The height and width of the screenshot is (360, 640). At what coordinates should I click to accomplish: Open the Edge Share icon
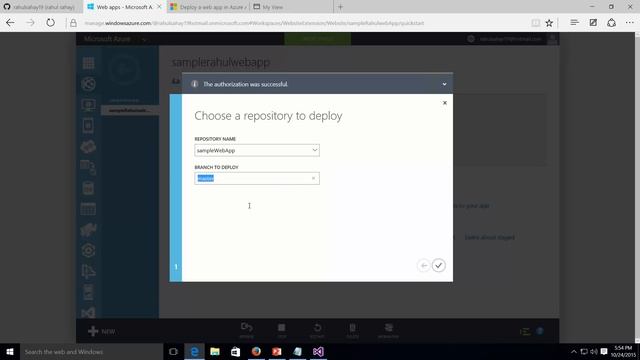(x=611, y=23)
